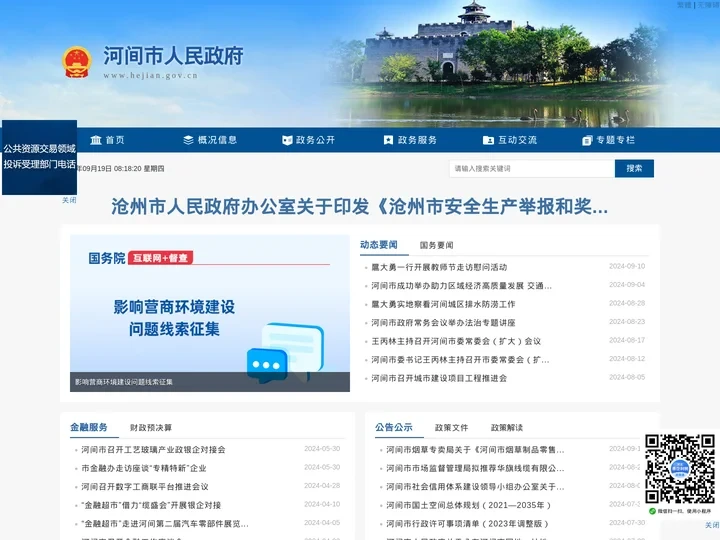Click the national emblem logo
Screen dimensions: 720x540
[x=77, y=62]
